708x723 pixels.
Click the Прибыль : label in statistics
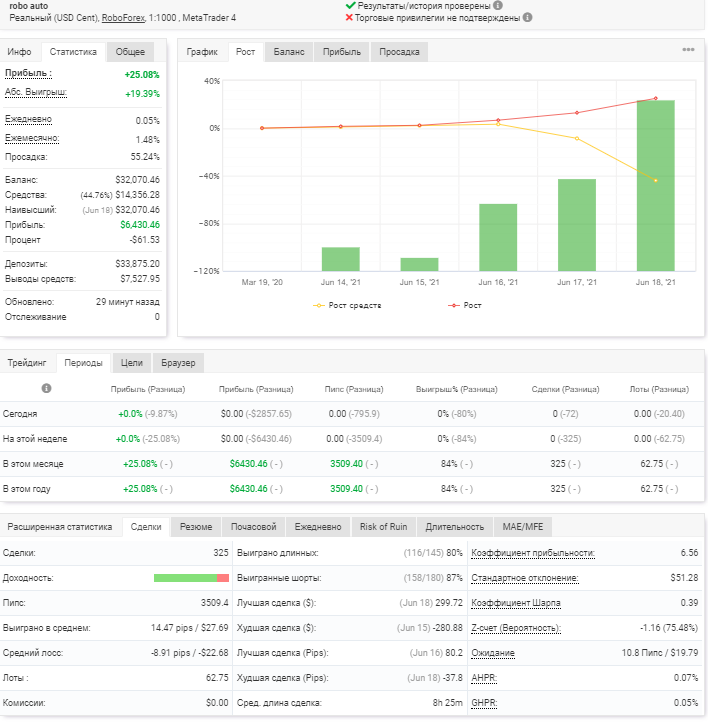coord(29,73)
